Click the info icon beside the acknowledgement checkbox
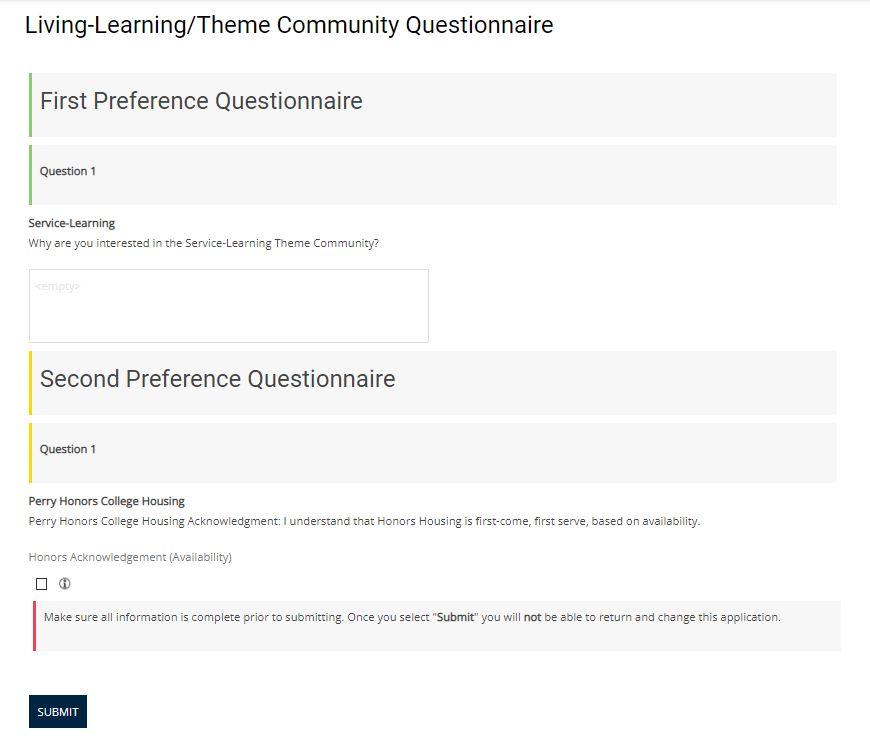Screen dimensions: 870x742 [65, 584]
